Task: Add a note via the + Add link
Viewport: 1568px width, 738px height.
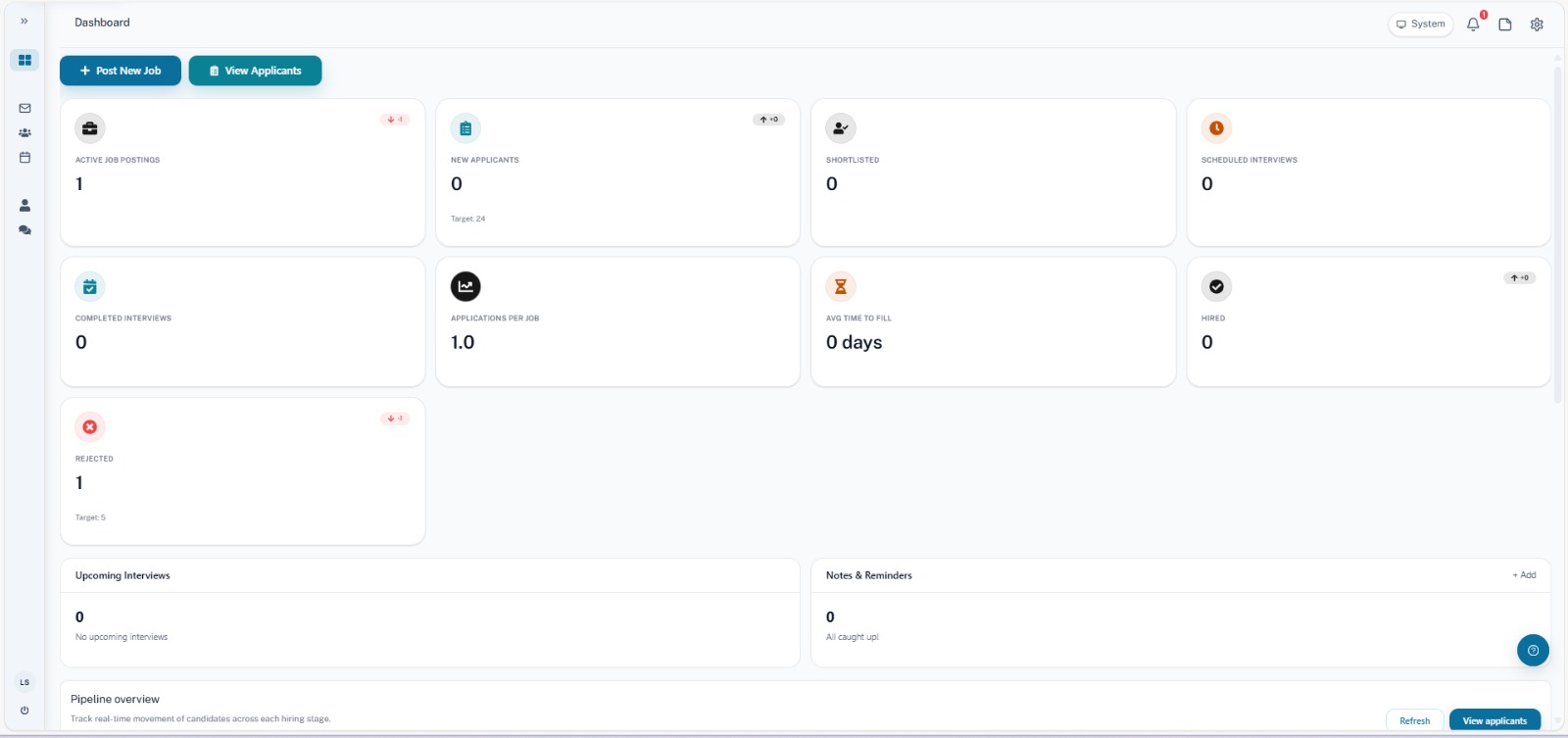Action: coord(1523,575)
